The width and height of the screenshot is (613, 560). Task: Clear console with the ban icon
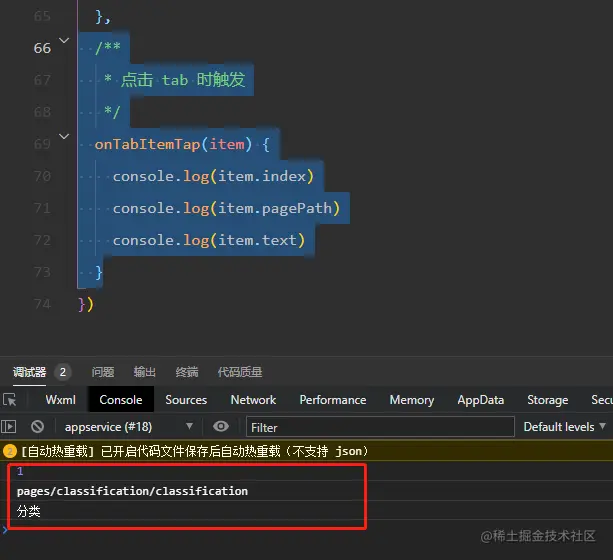click(x=38, y=427)
